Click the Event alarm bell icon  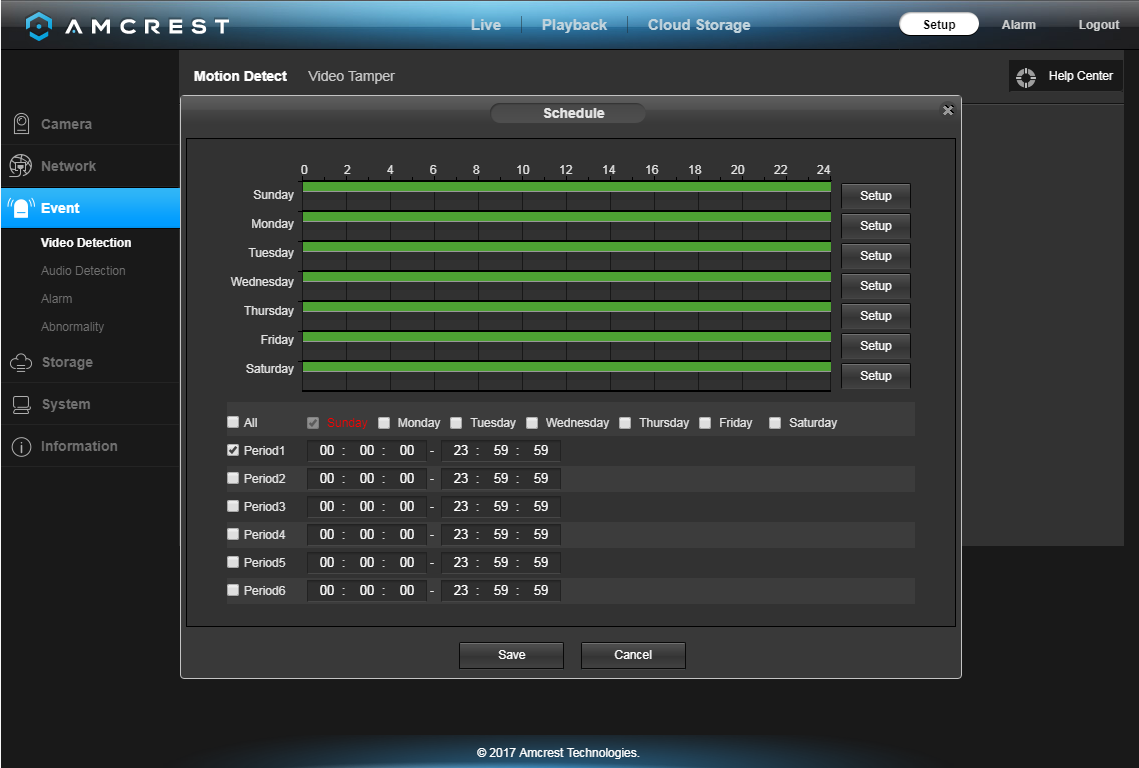[x=21, y=209]
